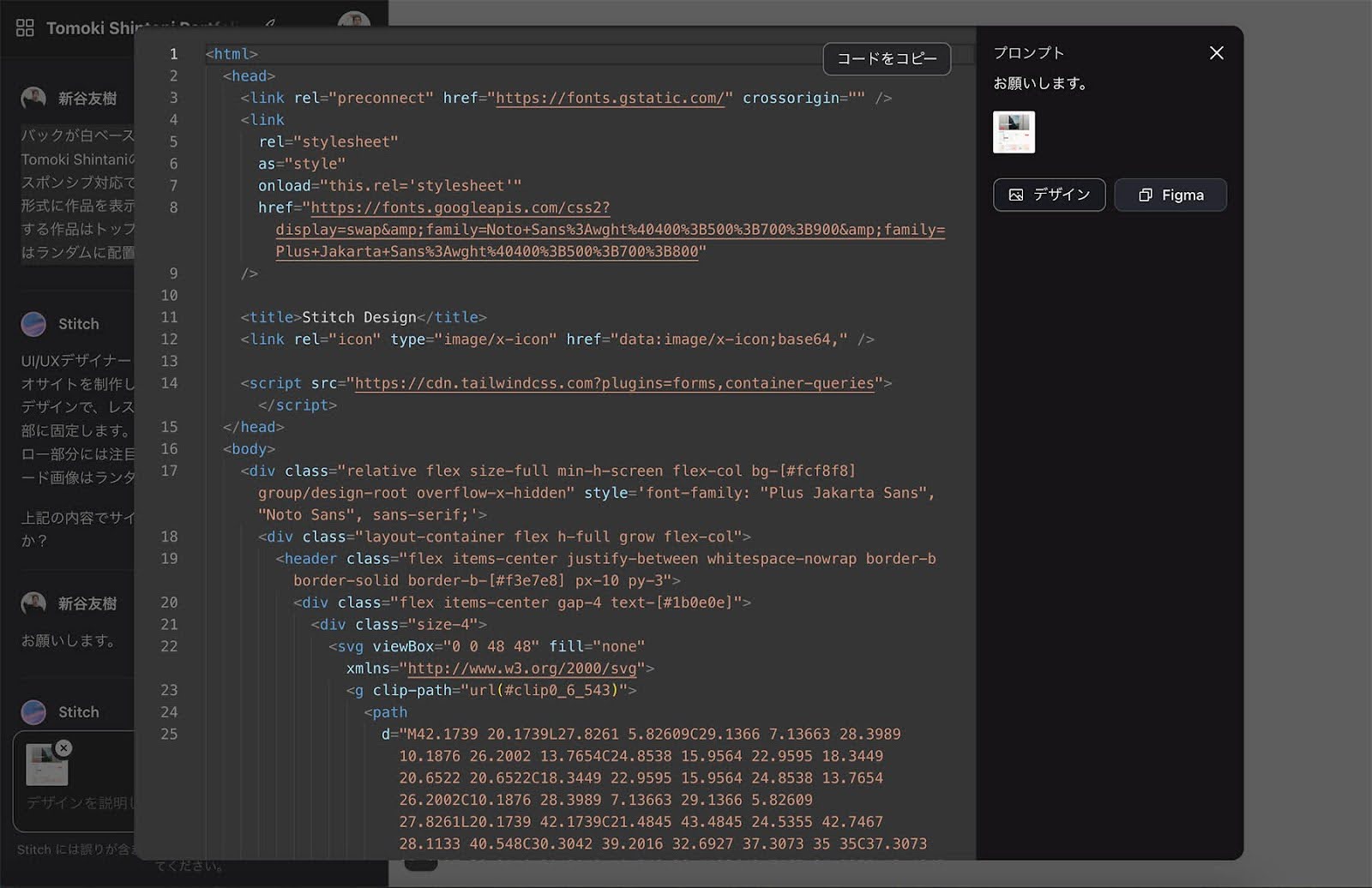1372x888 pixels.
Task: Click line number 17 in the gutter
Action: (x=170, y=471)
